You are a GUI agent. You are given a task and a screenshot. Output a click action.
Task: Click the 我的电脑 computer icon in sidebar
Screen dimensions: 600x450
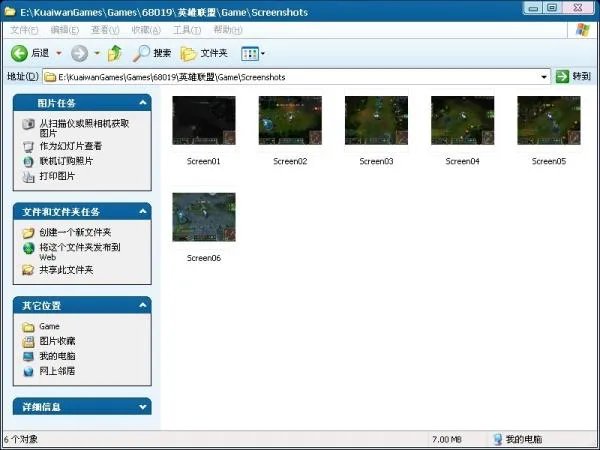tap(28, 357)
